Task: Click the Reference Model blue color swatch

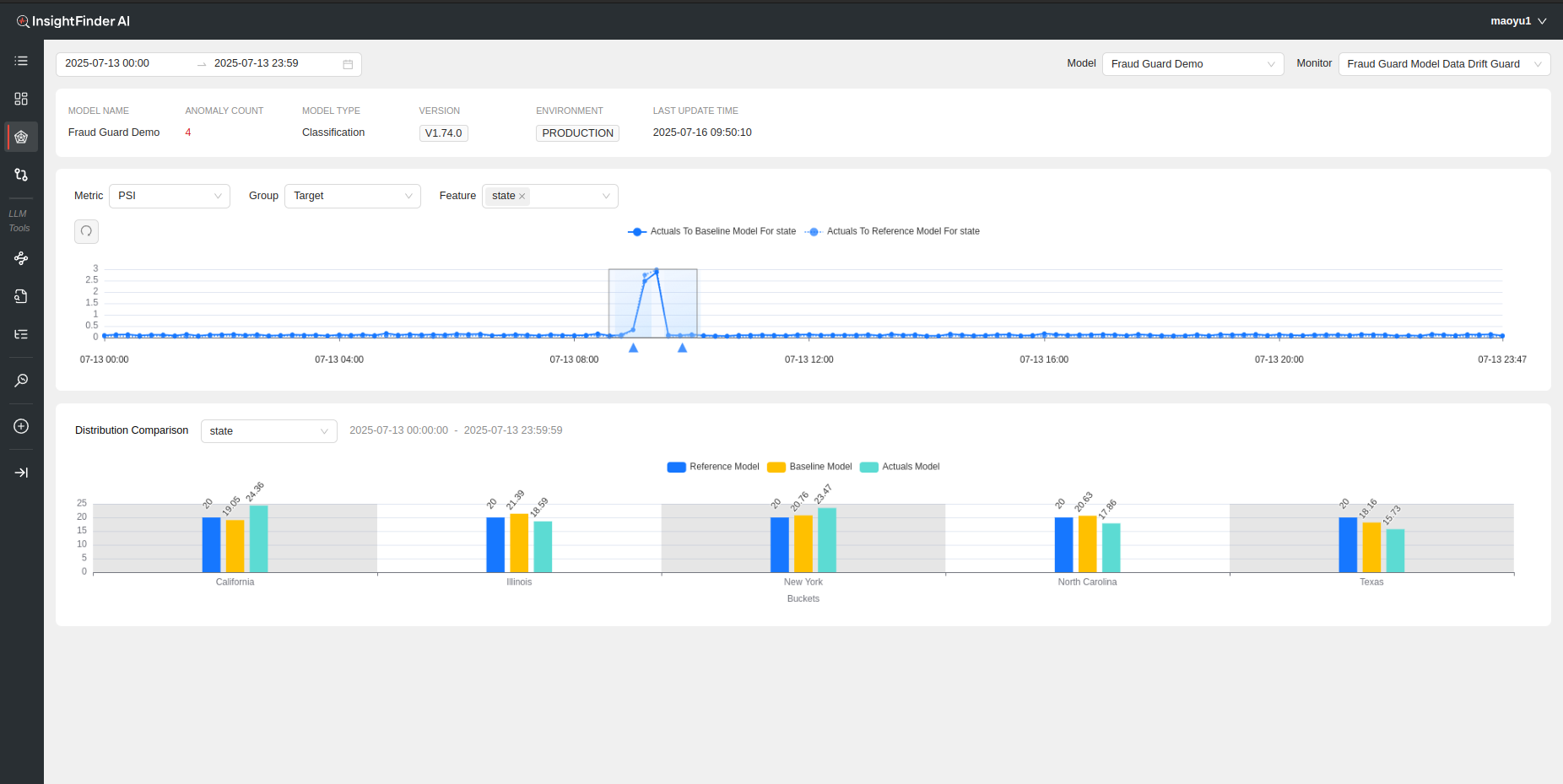Action: [676, 467]
